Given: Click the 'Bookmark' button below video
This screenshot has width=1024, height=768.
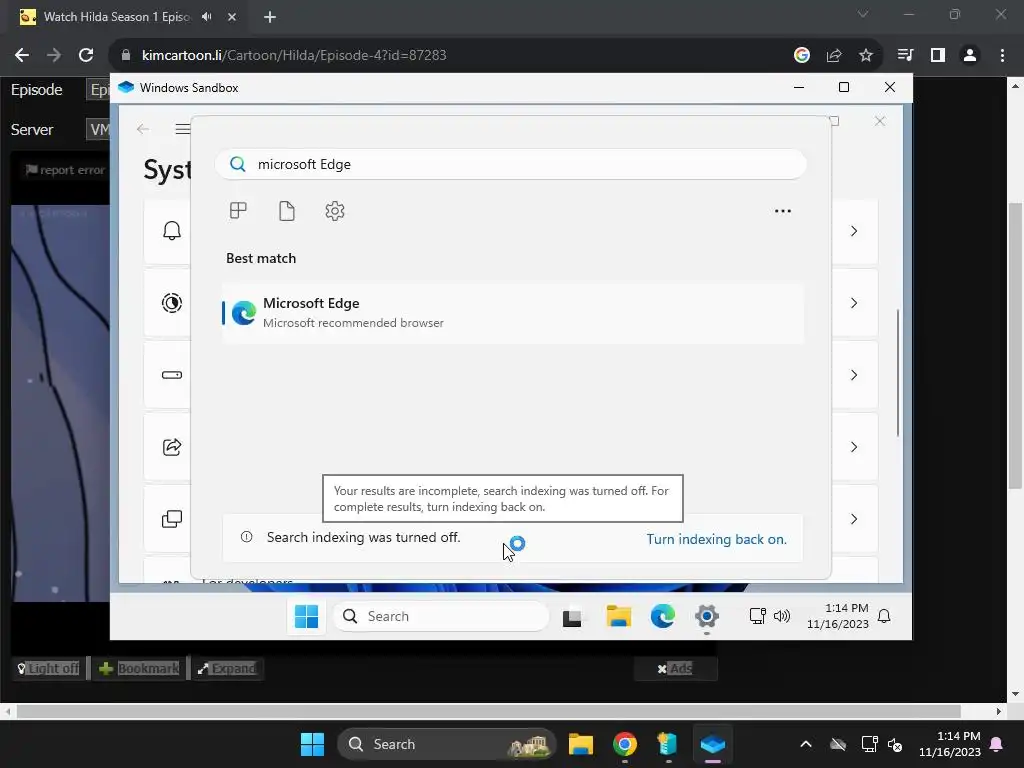Looking at the screenshot, I should pyautogui.click(x=139, y=668).
